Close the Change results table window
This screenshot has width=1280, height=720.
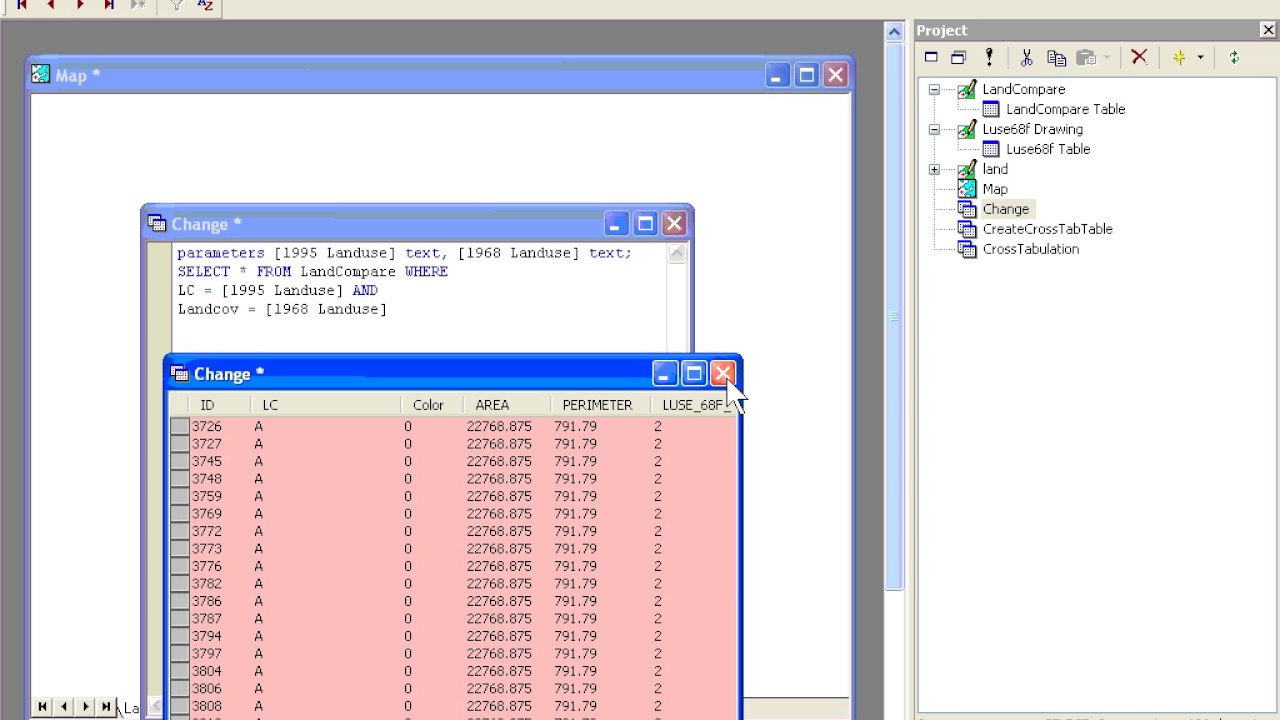click(x=723, y=374)
